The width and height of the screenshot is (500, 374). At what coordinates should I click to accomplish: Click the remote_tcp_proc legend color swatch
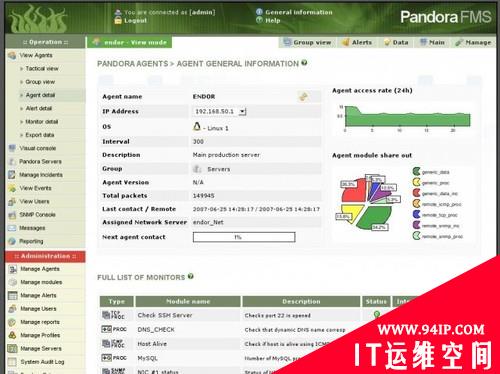(x=416, y=214)
